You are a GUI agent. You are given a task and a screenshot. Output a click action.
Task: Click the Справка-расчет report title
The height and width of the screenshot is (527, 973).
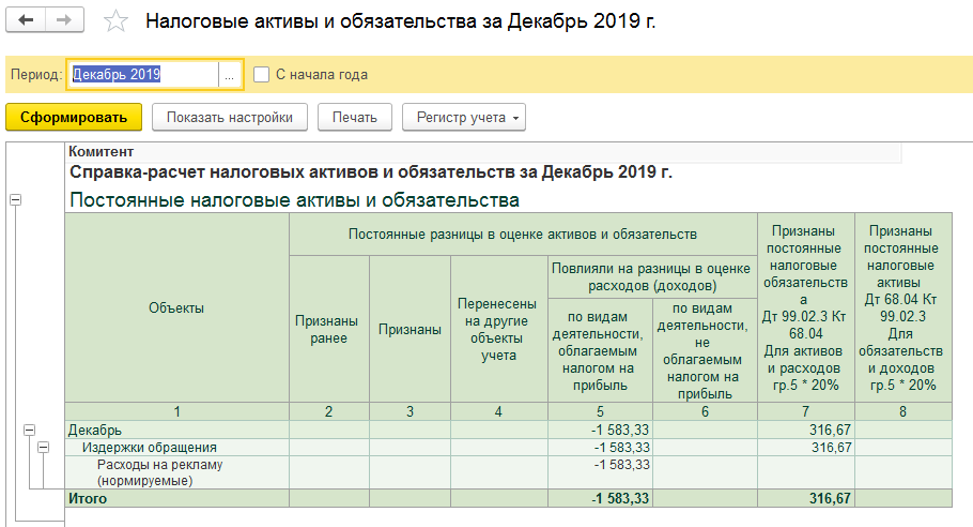tap(370, 172)
